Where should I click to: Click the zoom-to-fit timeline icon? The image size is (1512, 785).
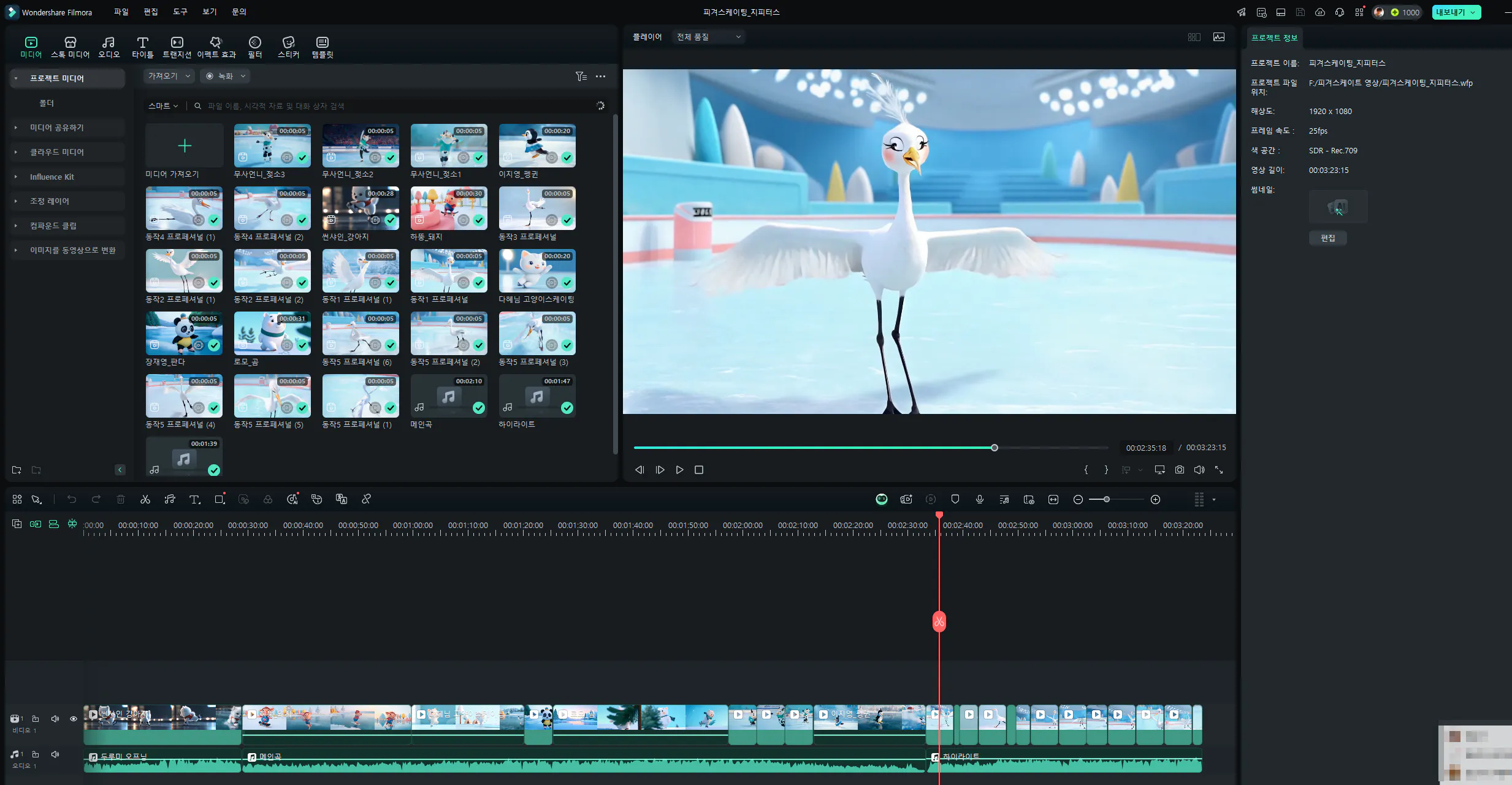tap(1053, 500)
